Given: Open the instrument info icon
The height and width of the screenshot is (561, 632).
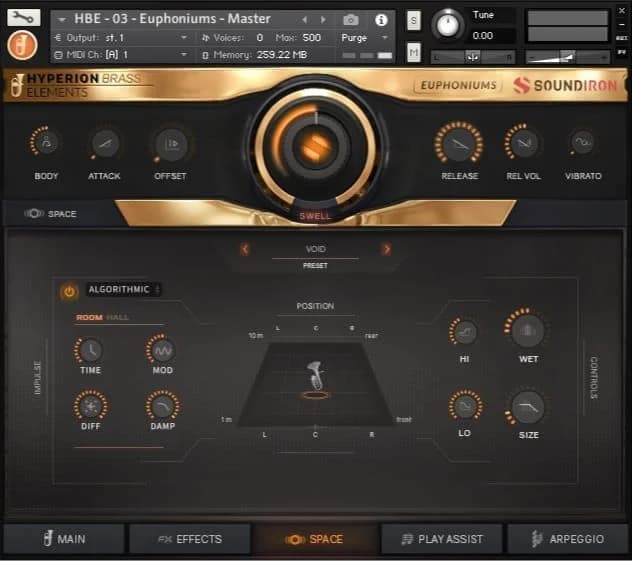Looking at the screenshot, I should [x=381, y=19].
